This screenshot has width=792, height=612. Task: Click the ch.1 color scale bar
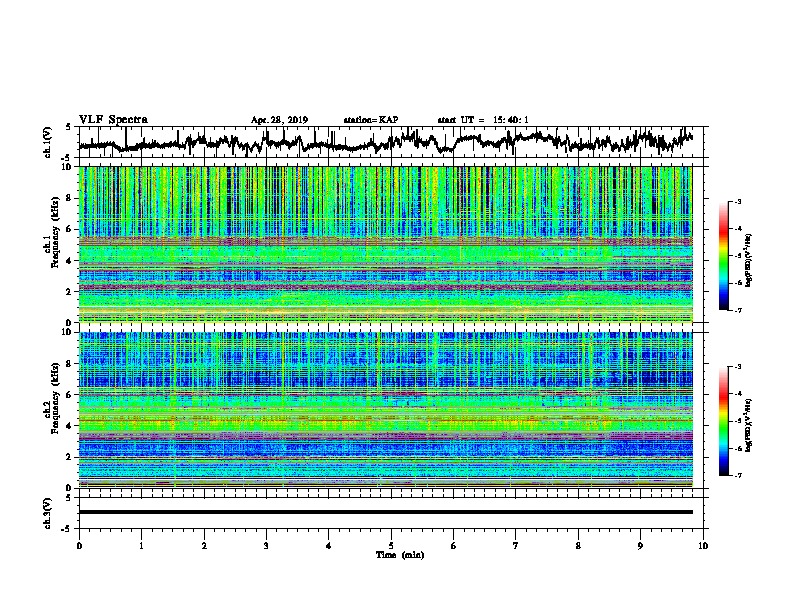(x=724, y=256)
